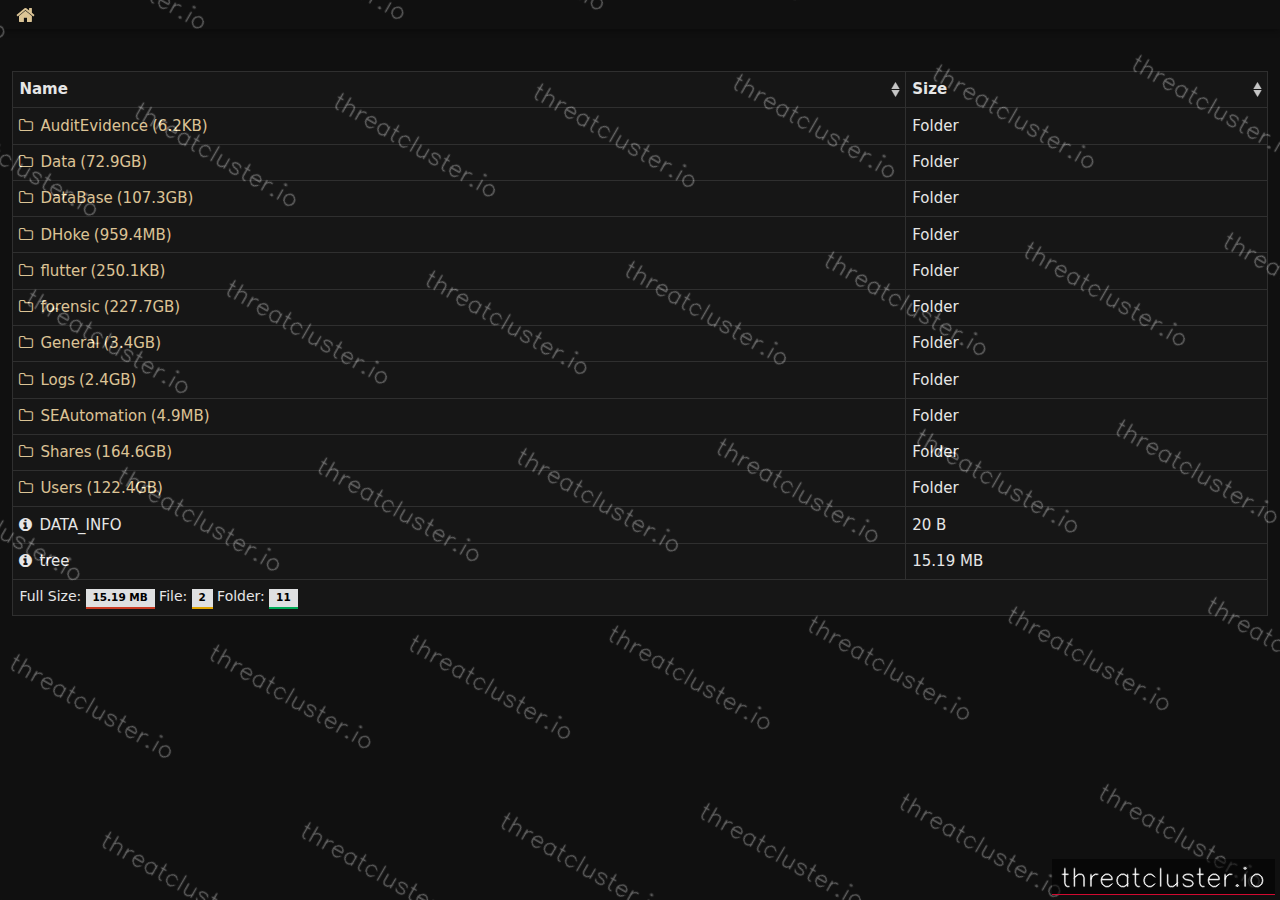The image size is (1280, 900).
Task: Open the tree file
Action: [55, 561]
